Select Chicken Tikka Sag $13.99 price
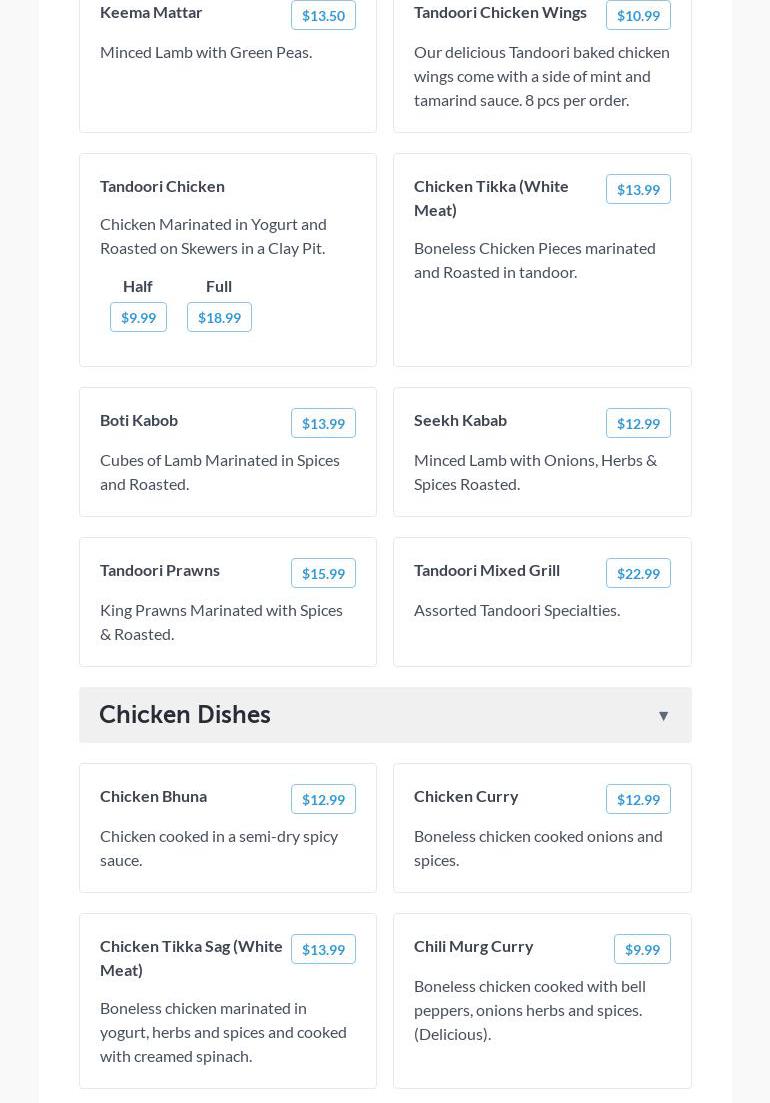This screenshot has height=1103, width=770. (x=323, y=949)
